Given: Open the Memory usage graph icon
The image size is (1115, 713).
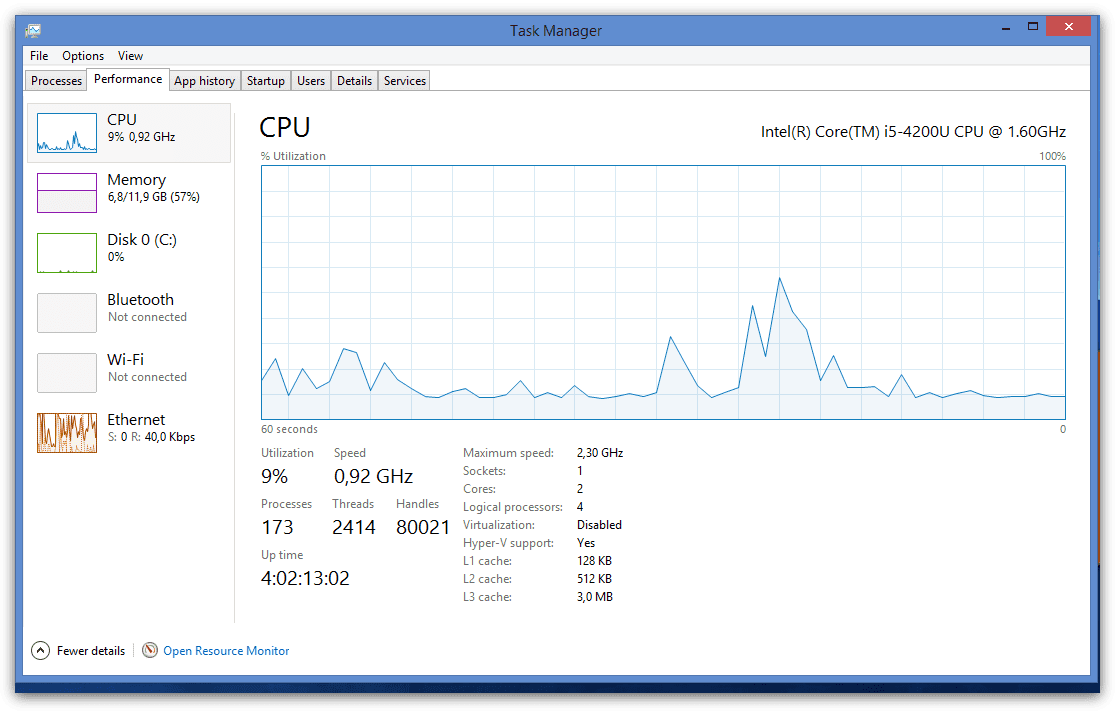Looking at the screenshot, I should click(x=67, y=192).
